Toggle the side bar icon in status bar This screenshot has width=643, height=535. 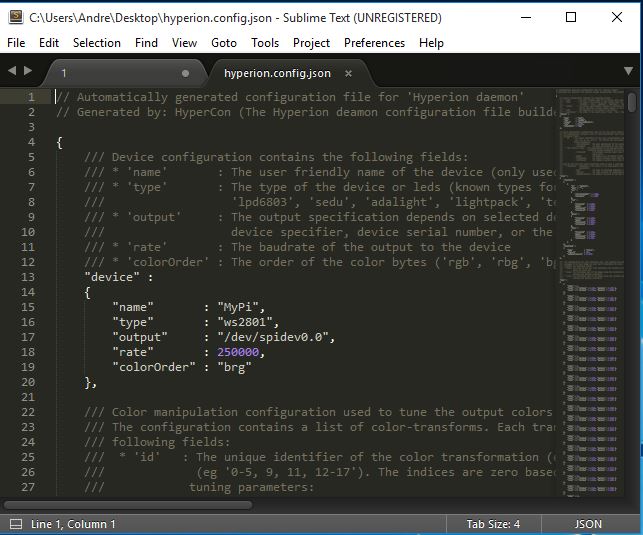(16, 524)
